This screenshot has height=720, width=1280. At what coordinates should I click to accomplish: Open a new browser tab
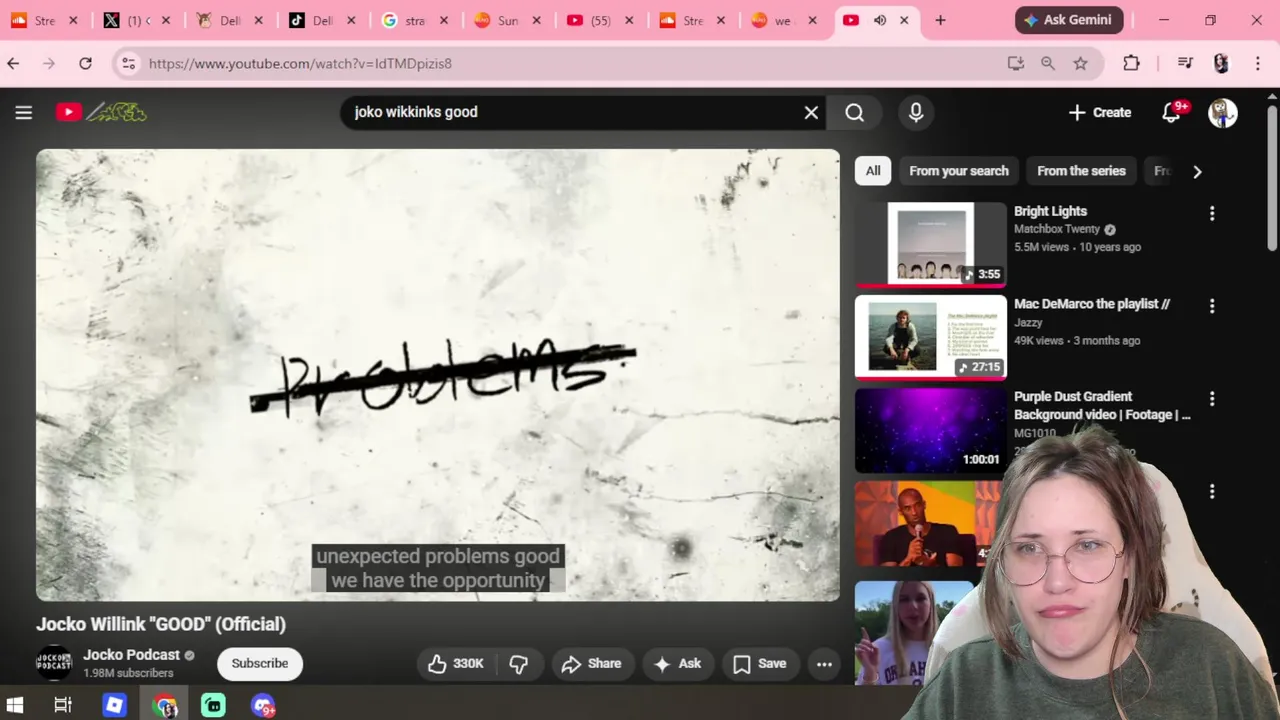(x=940, y=20)
